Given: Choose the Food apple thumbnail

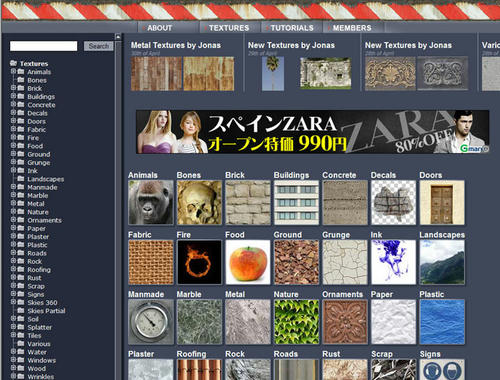Looking at the screenshot, I should tap(248, 262).
